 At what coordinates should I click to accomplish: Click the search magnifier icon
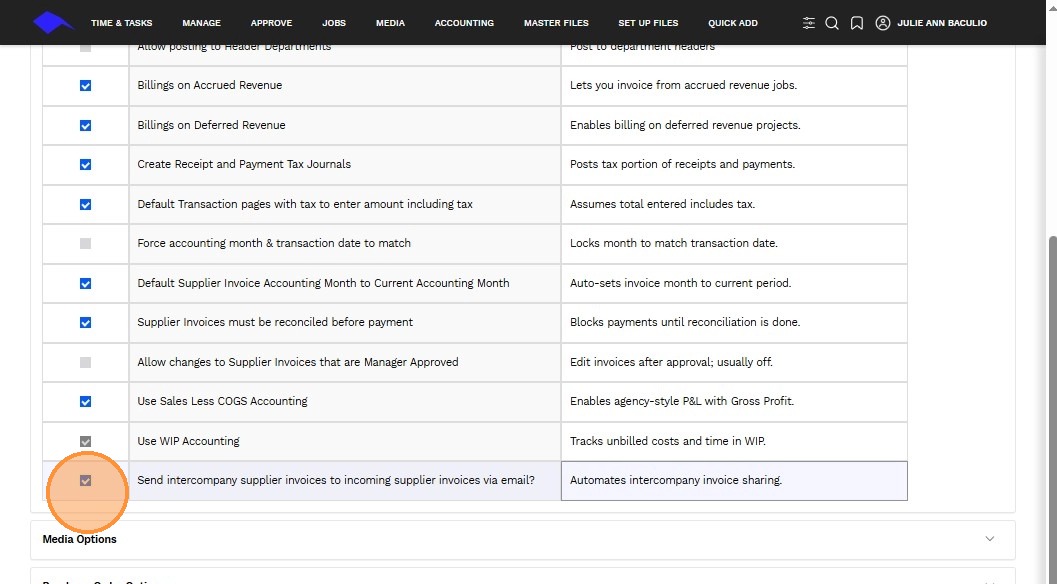click(832, 23)
